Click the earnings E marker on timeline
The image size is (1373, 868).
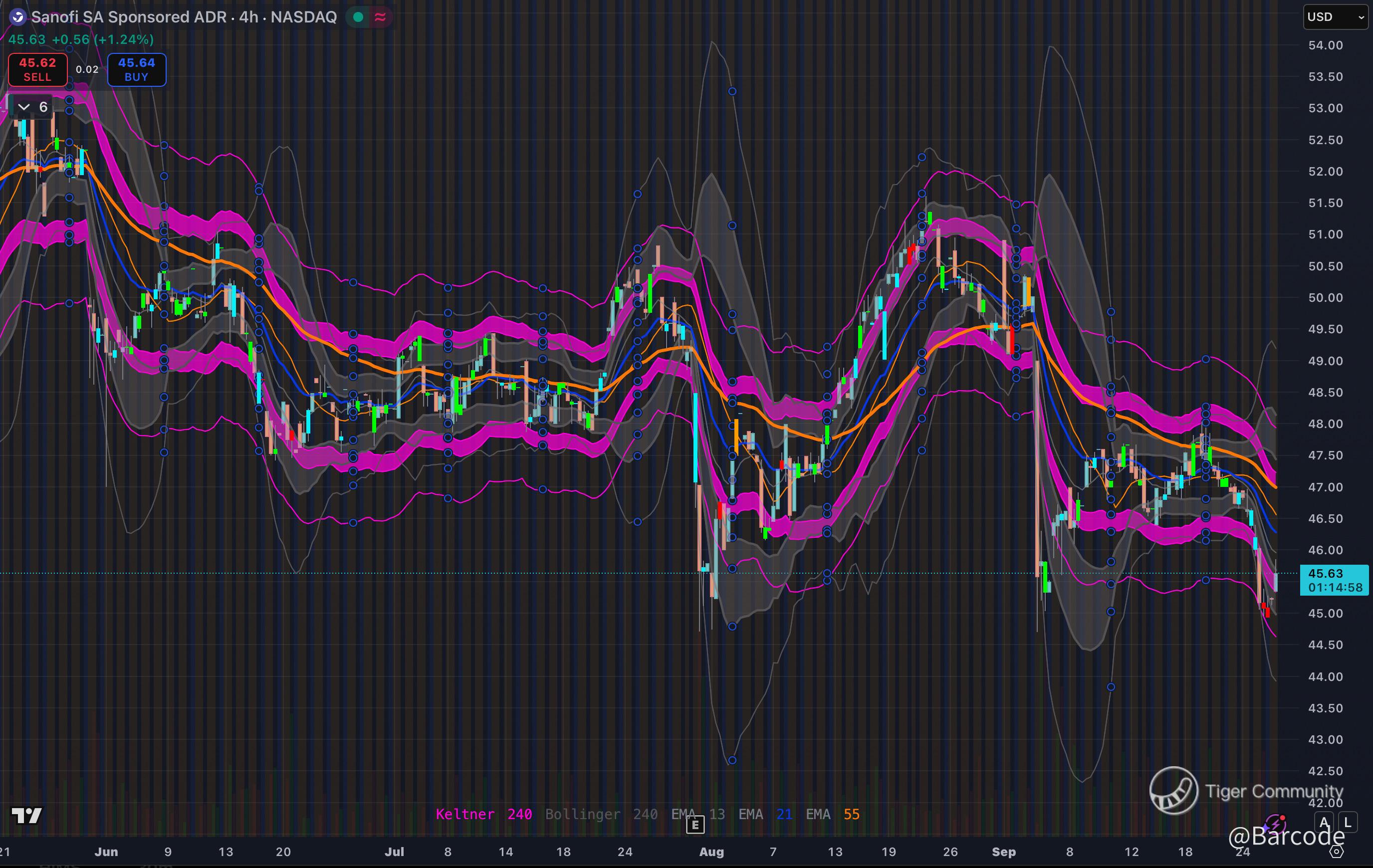(695, 825)
